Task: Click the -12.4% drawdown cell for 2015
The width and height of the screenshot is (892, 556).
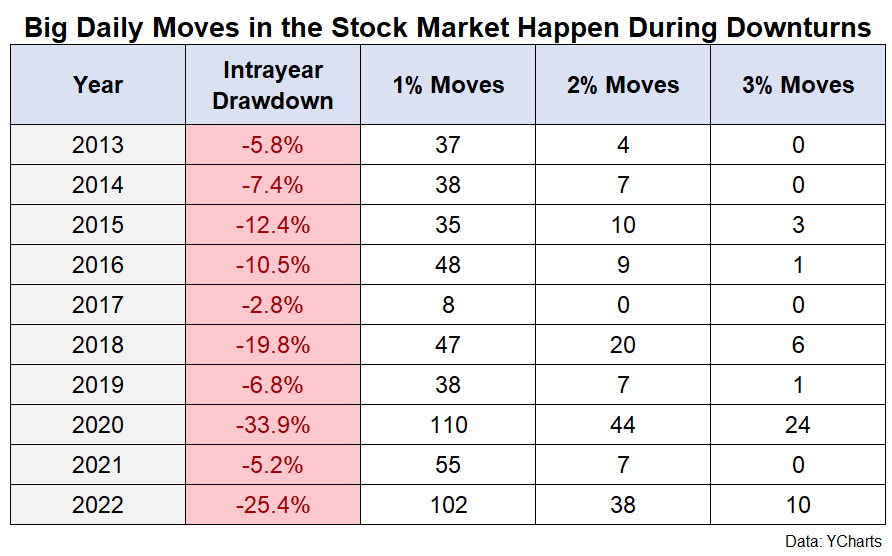Action: pos(273,225)
